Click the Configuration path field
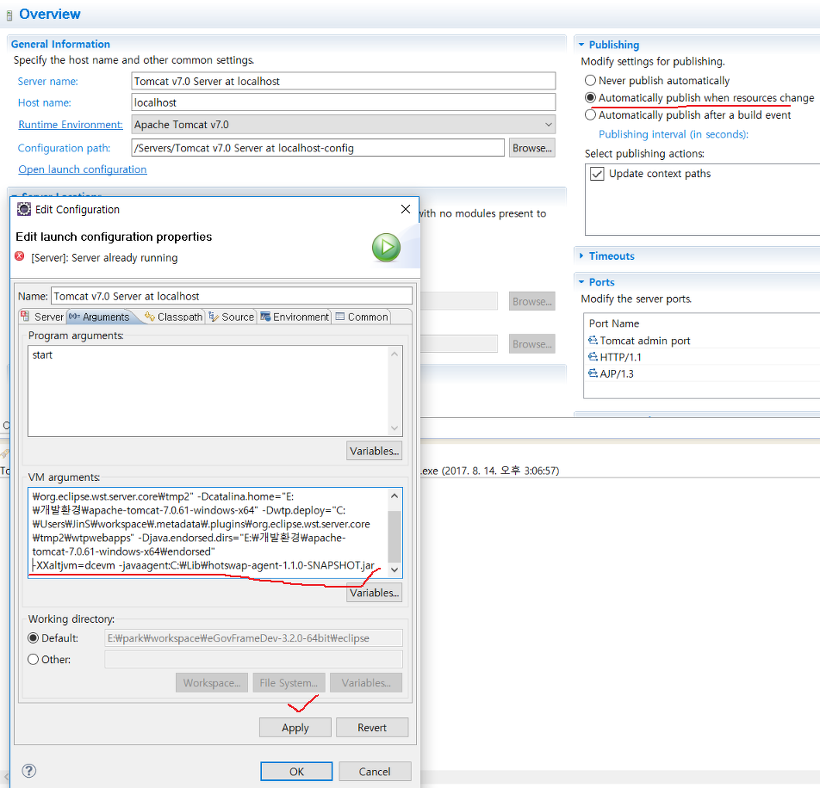The height and width of the screenshot is (788, 820). 318,148
